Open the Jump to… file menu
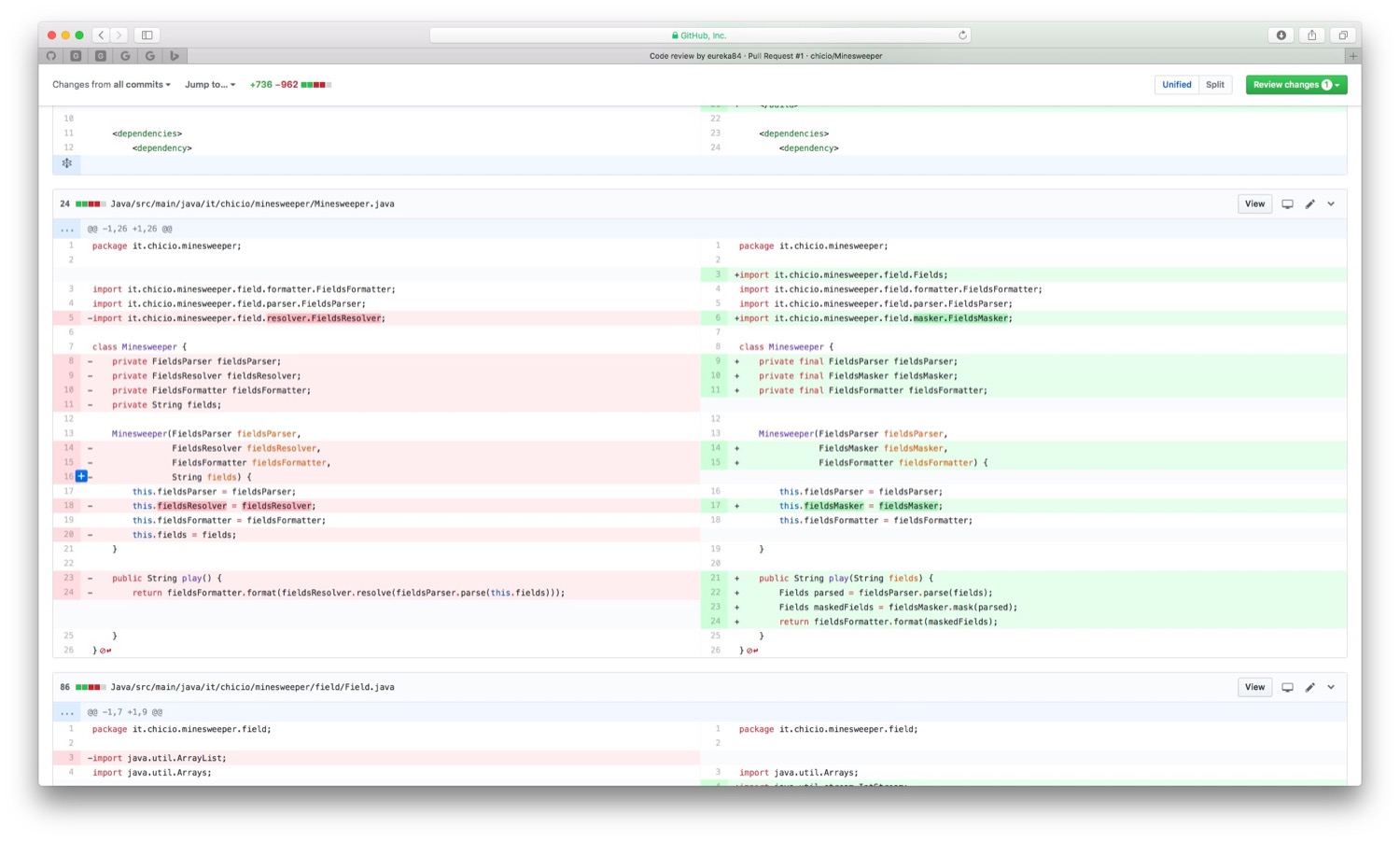This screenshot has width=1400, height=841. coord(210,85)
